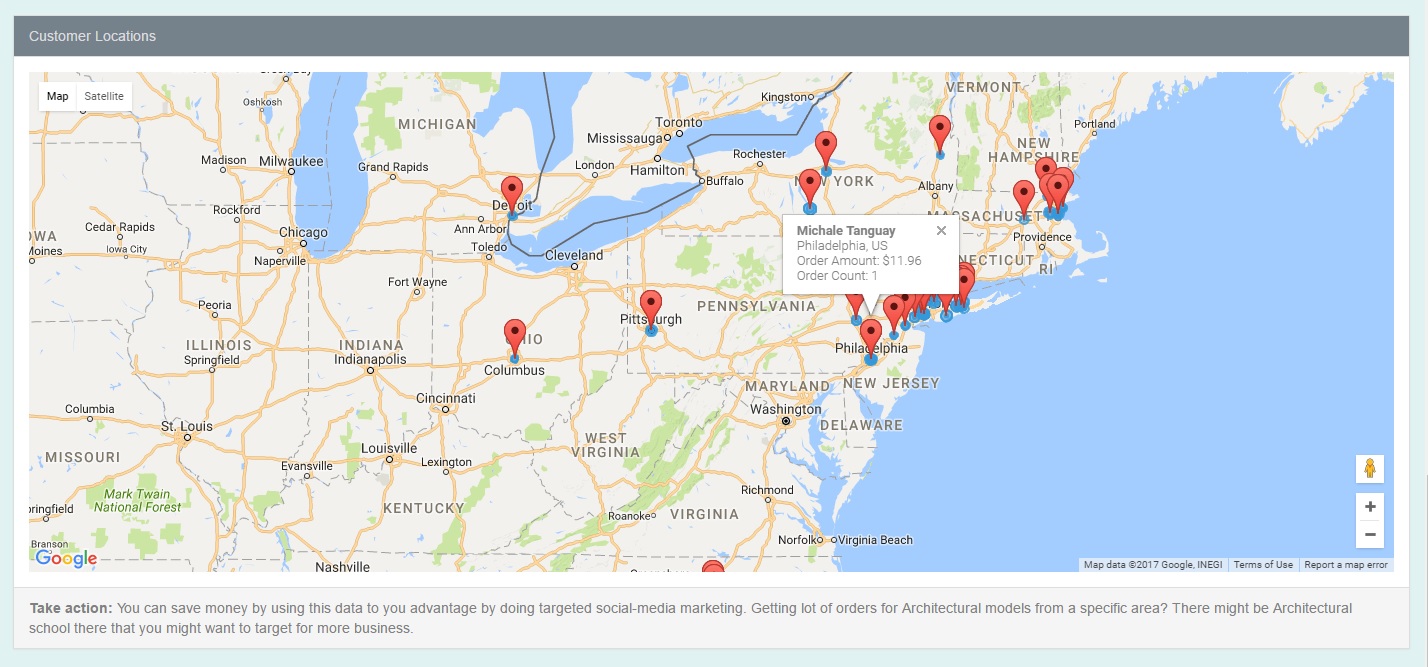This screenshot has height=667, width=1428.
Task: Click the Google logo on map
Action: 66,558
